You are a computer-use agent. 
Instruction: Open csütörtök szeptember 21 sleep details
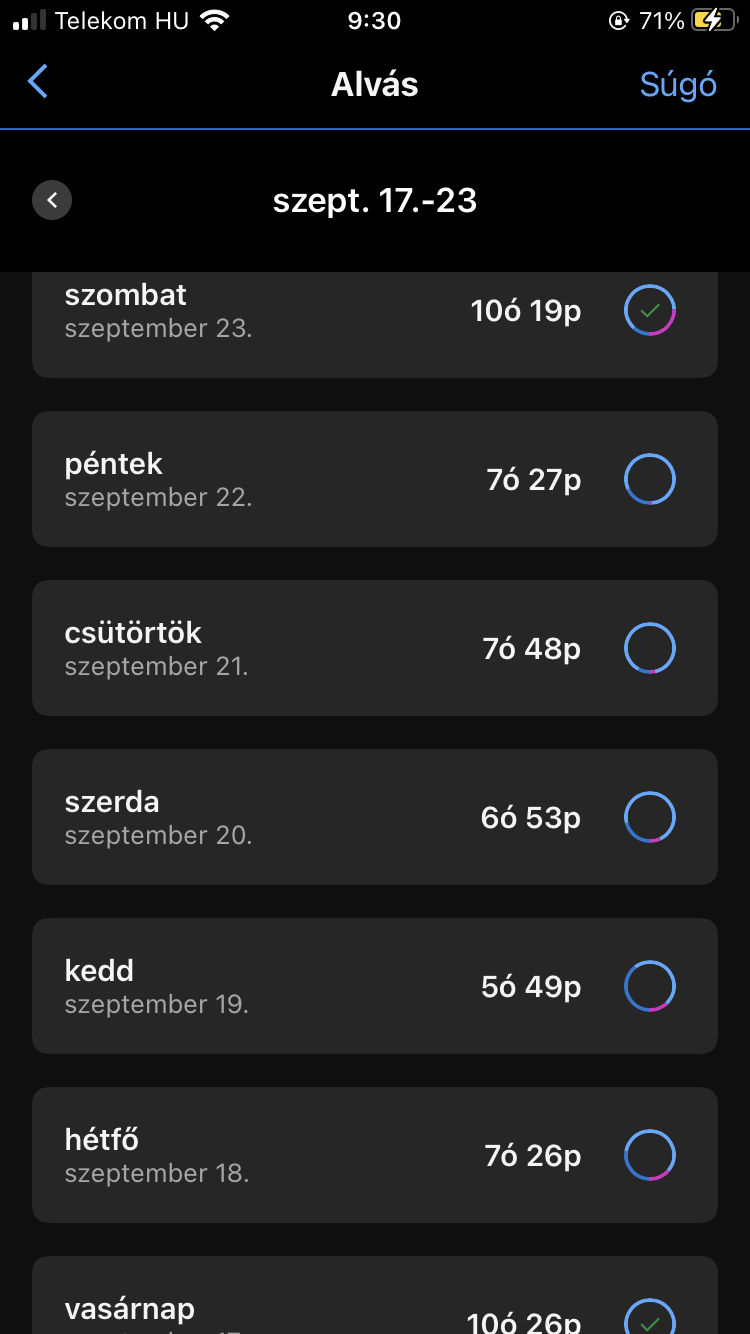pyautogui.click(x=300, y=648)
